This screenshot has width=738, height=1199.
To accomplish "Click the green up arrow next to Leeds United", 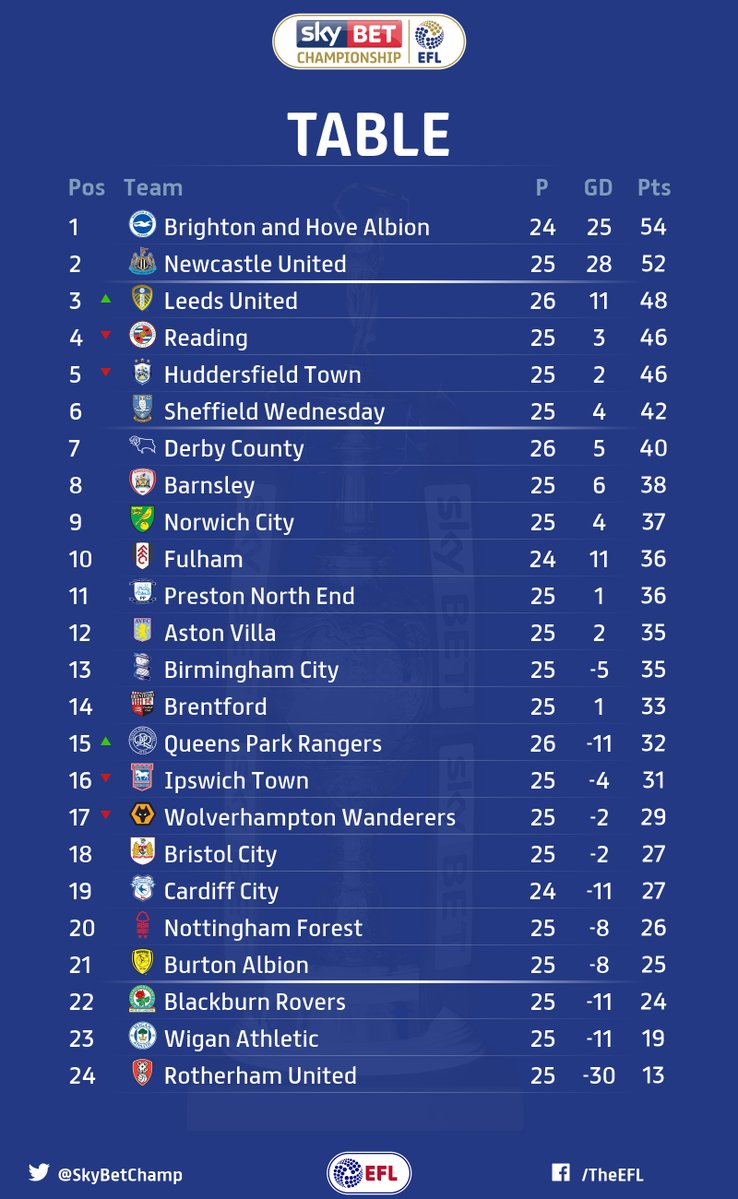I will point(106,299).
